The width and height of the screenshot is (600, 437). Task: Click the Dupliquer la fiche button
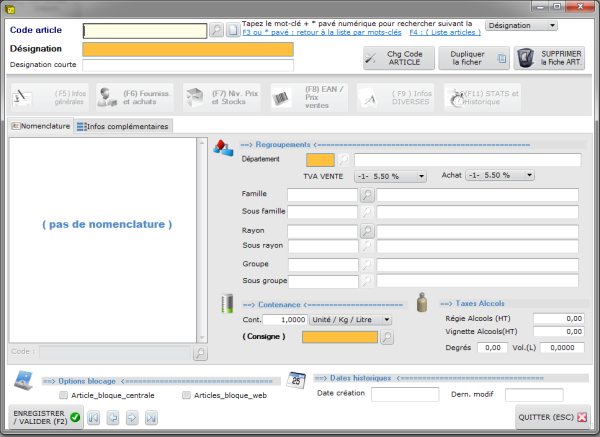click(473, 58)
